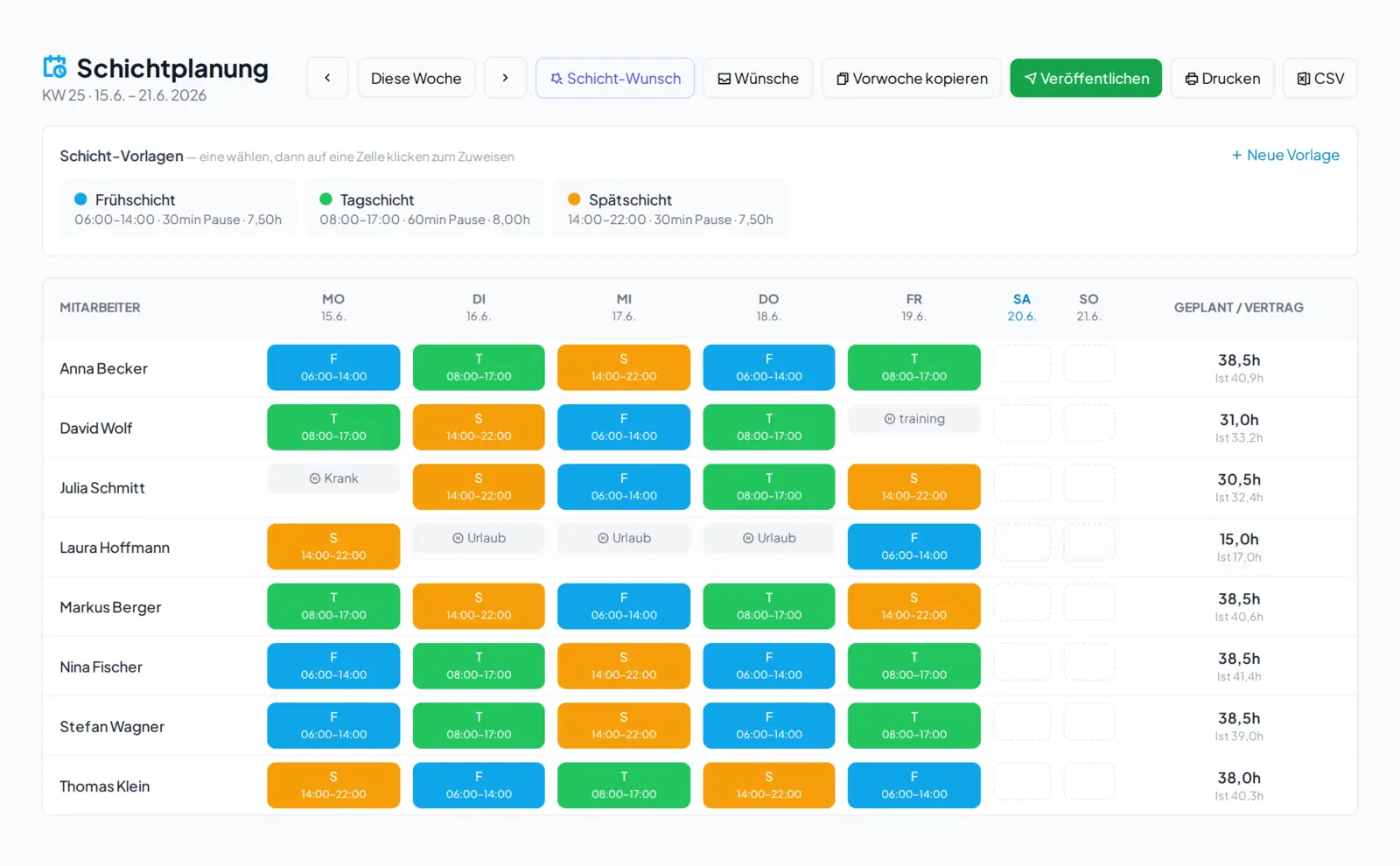Click Laura Hoffmann's Urlaub entry on Tuesday
Screen dimensions: 1400x866
(479, 538)
